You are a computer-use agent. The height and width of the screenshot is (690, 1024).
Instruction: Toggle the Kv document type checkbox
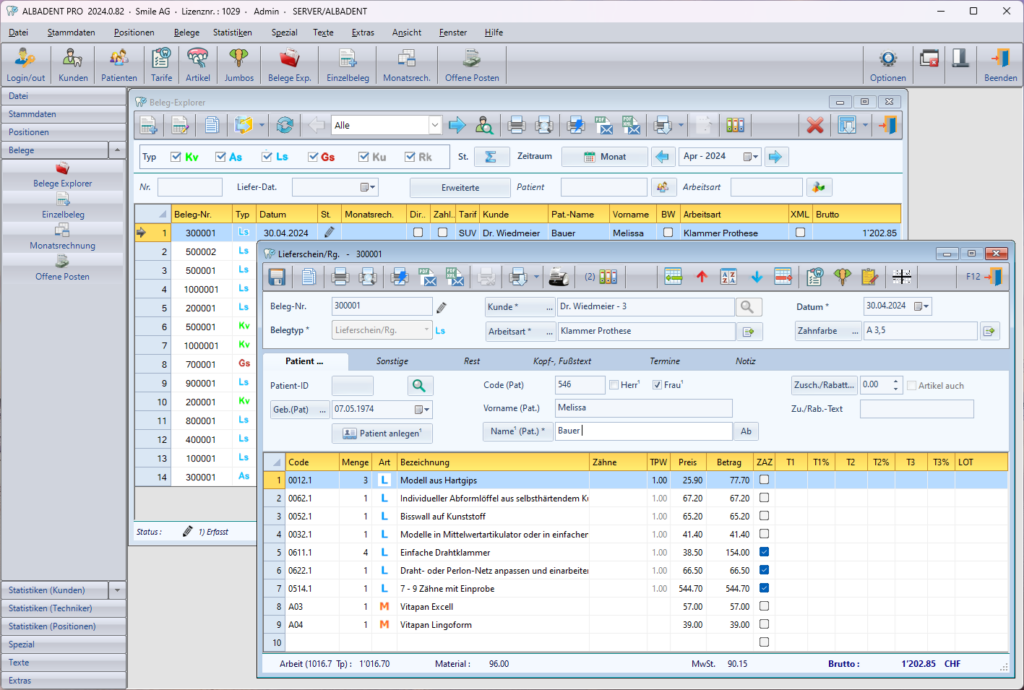(x=177, y=157)
